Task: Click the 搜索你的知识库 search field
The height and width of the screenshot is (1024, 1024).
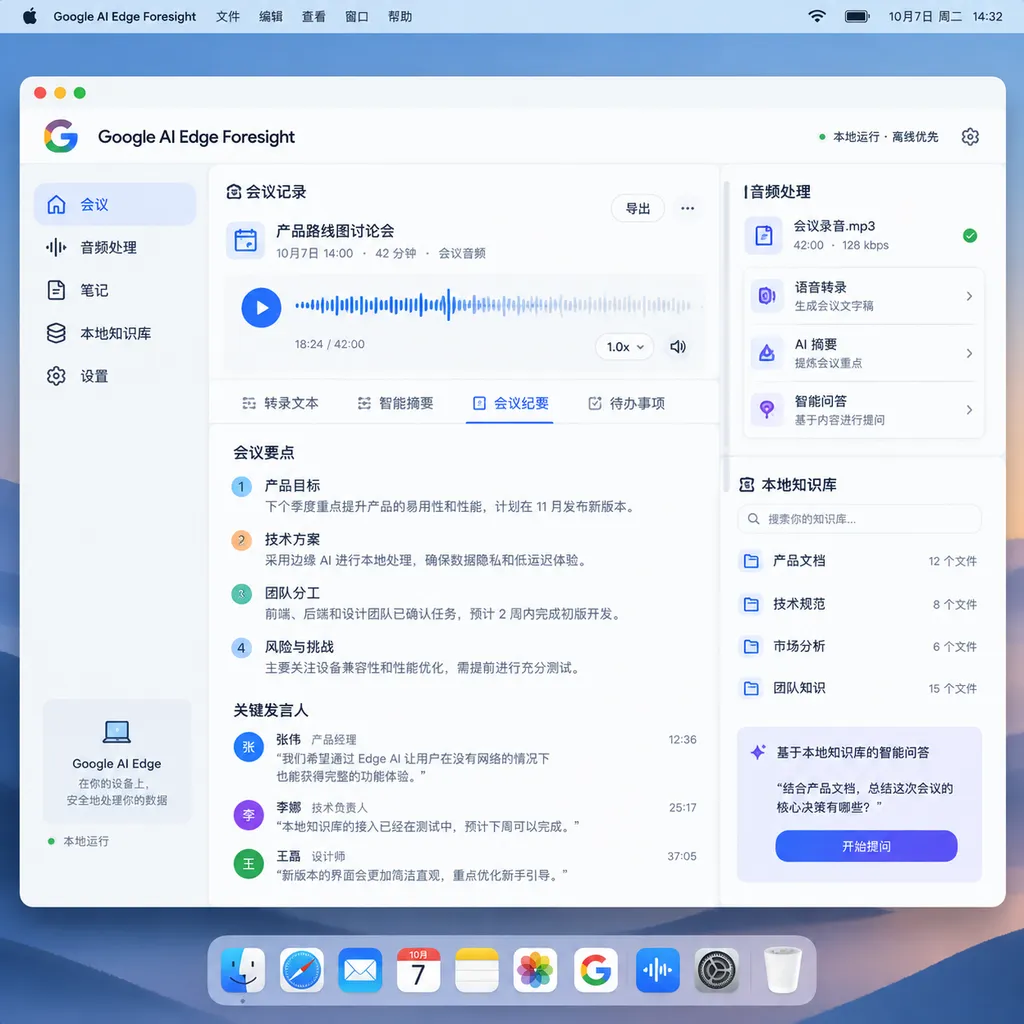Action: coord(860,519)
